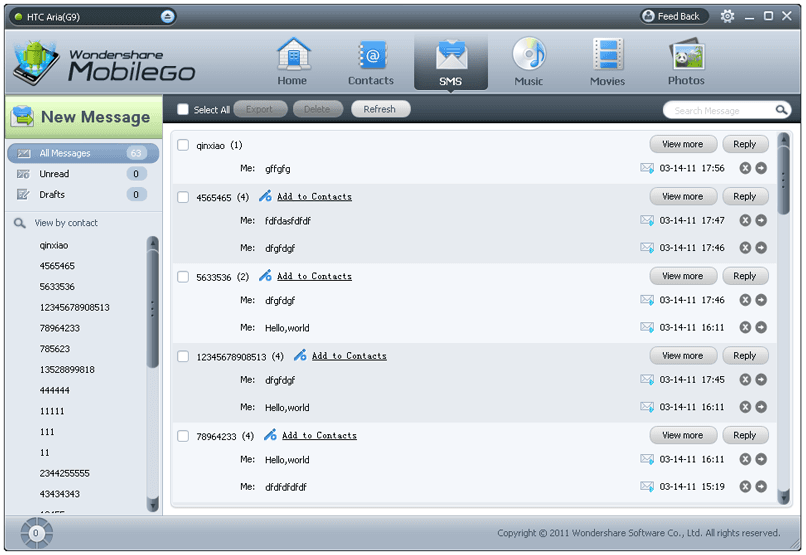
Task: Click the Delete button in toolbar
Action: pos(318,109)
